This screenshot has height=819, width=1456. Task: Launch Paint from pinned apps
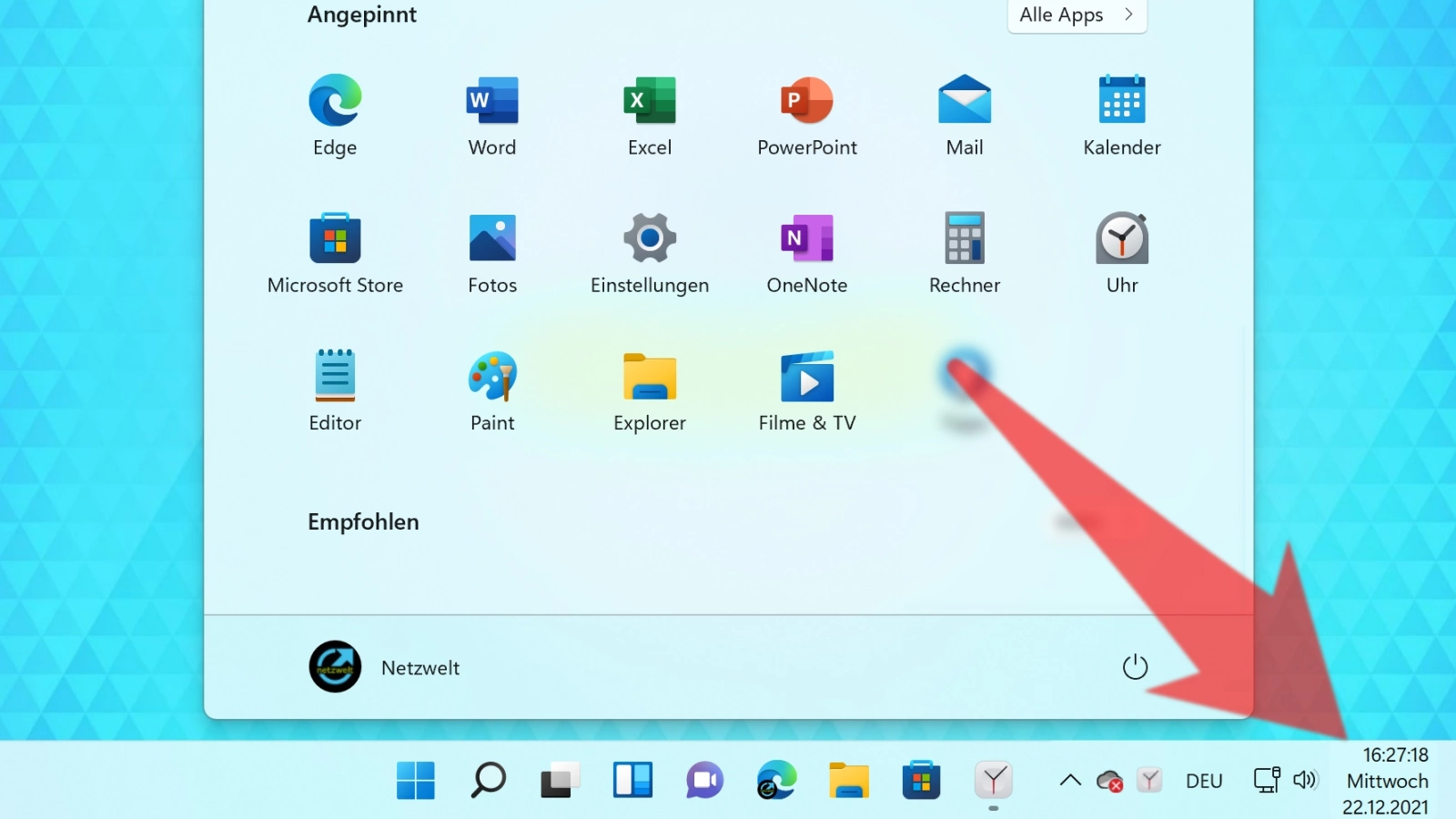click(492, 391)
